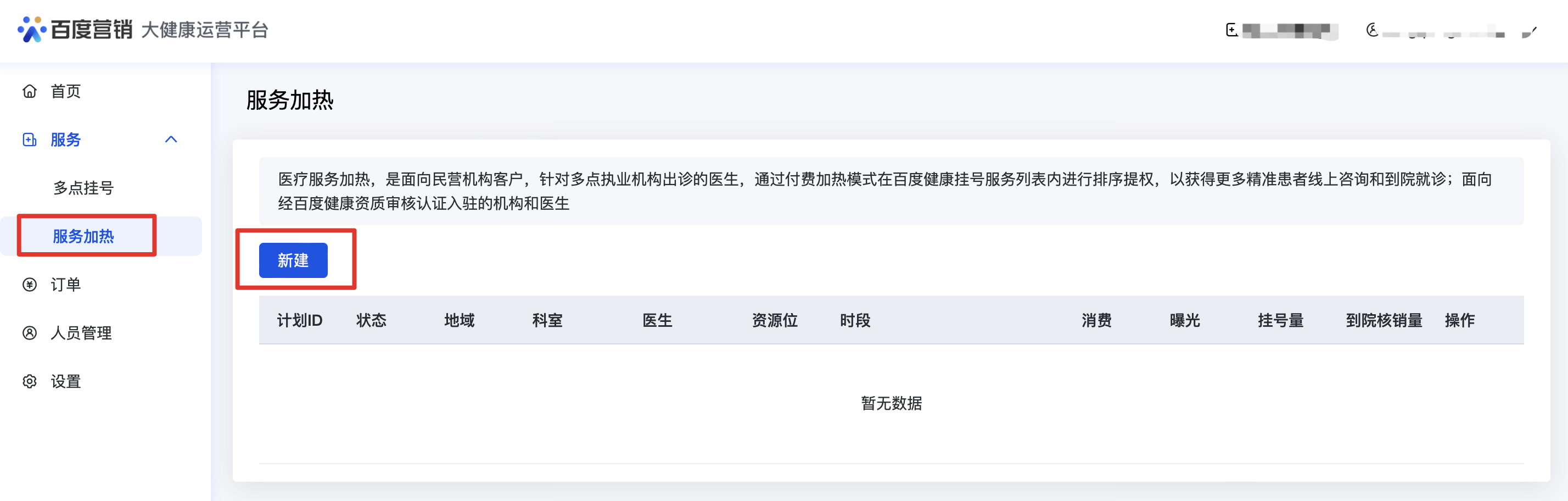Click the 消费 column header
Viewport: 1568px width, 501px height.
tap(1096, 320)
